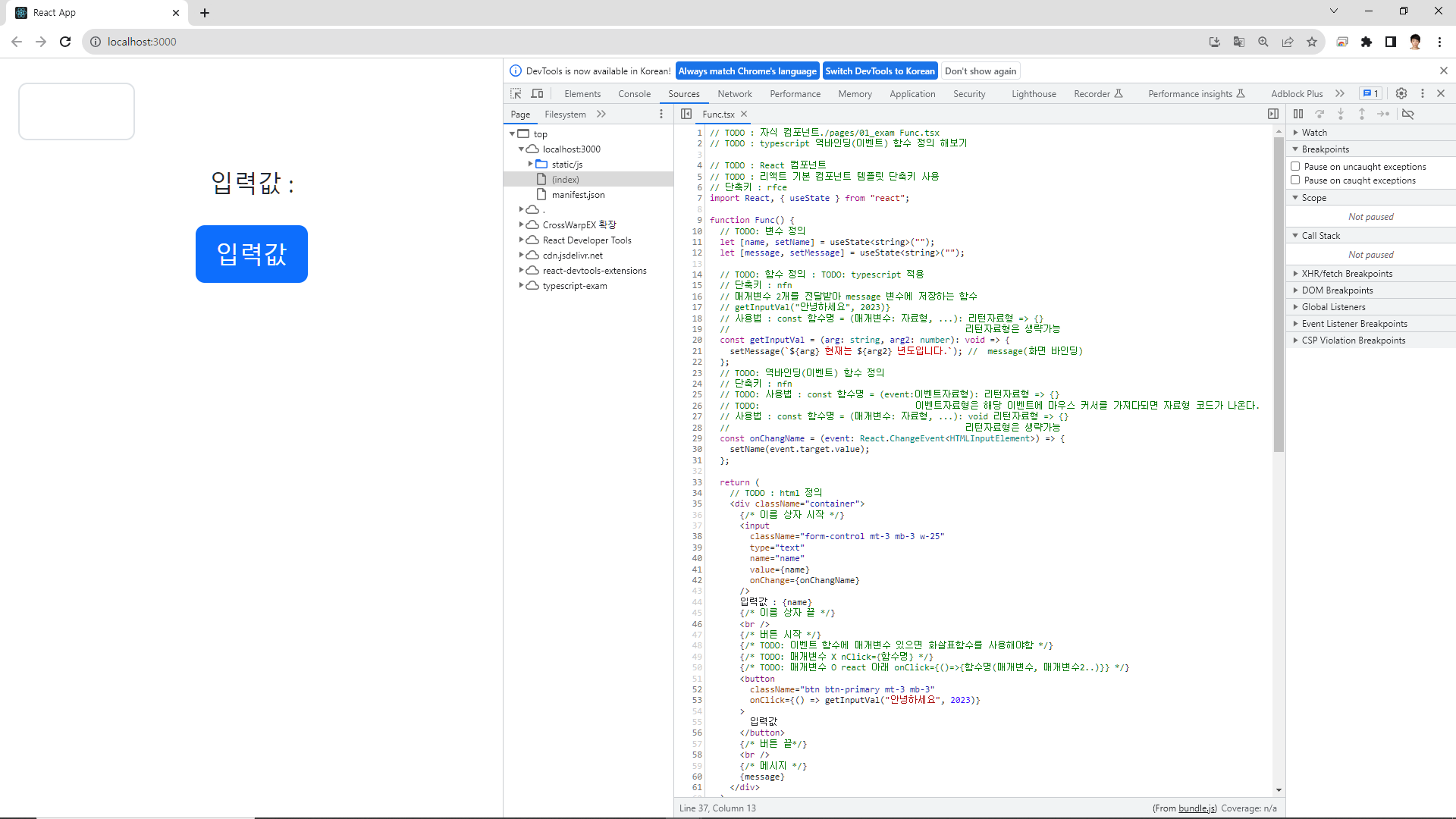Screen dimensions: 1456x819
Task: Click Switch DevTools to Korean button
Action: point(880,71)
